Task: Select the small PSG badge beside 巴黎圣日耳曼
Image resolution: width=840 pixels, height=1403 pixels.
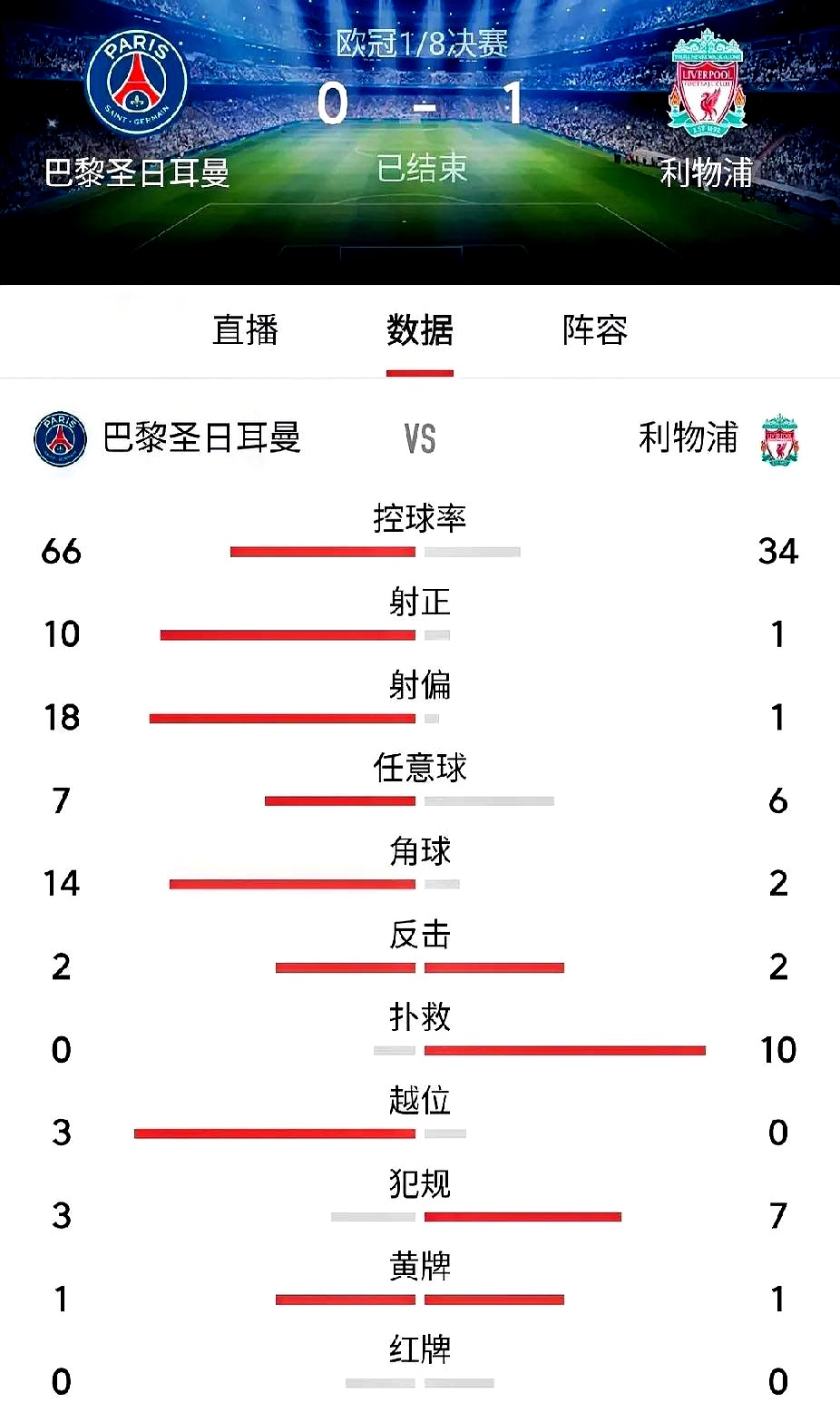Action: [x=59, y=438]
